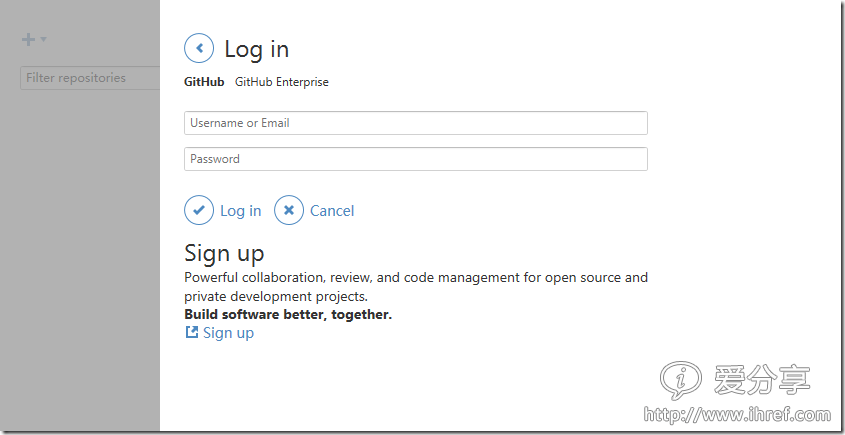
Task: Click the plus add repository icon
Action: (x=28, y=39)
